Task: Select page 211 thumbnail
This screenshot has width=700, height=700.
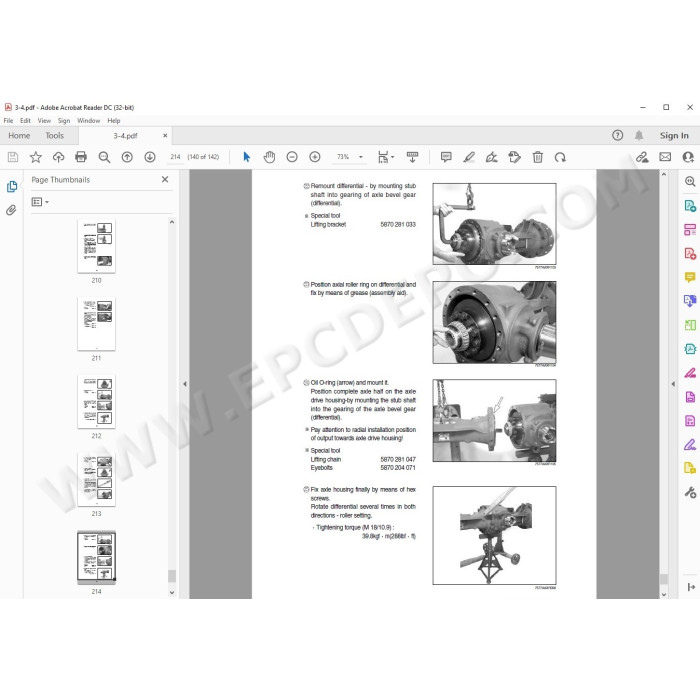Action: 96,324
